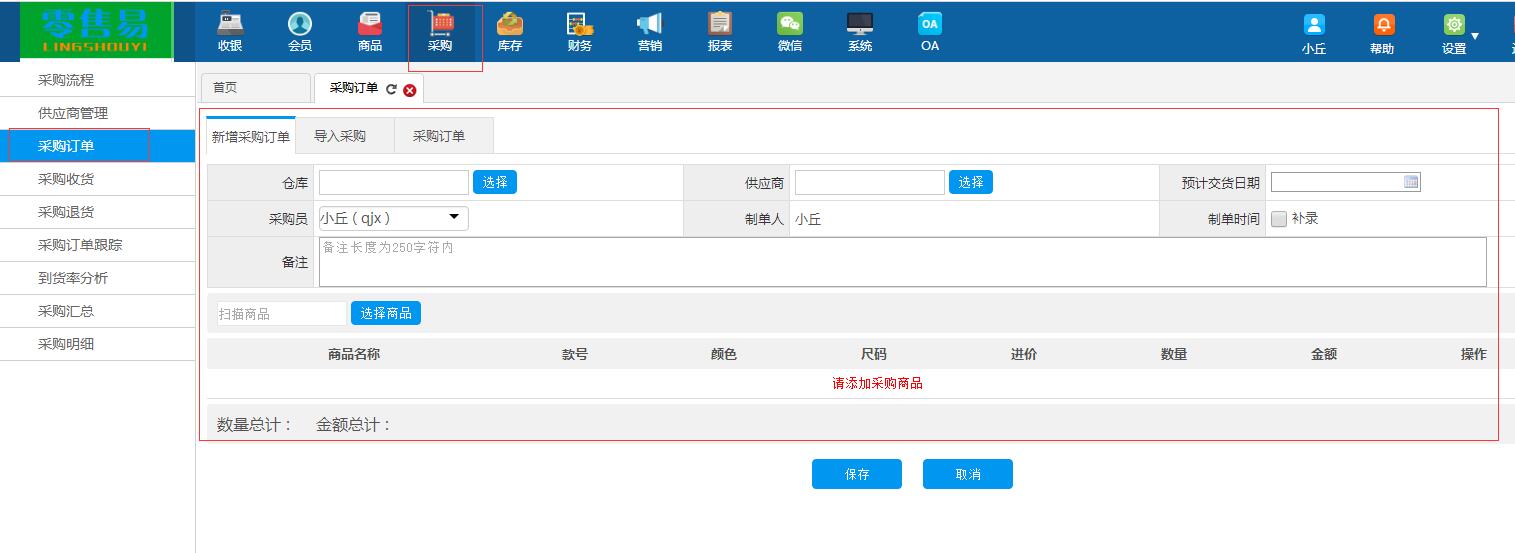Open 采购流程 in the sidebar
Viewport: 1515px width, 553px height.
coord(97,80)
